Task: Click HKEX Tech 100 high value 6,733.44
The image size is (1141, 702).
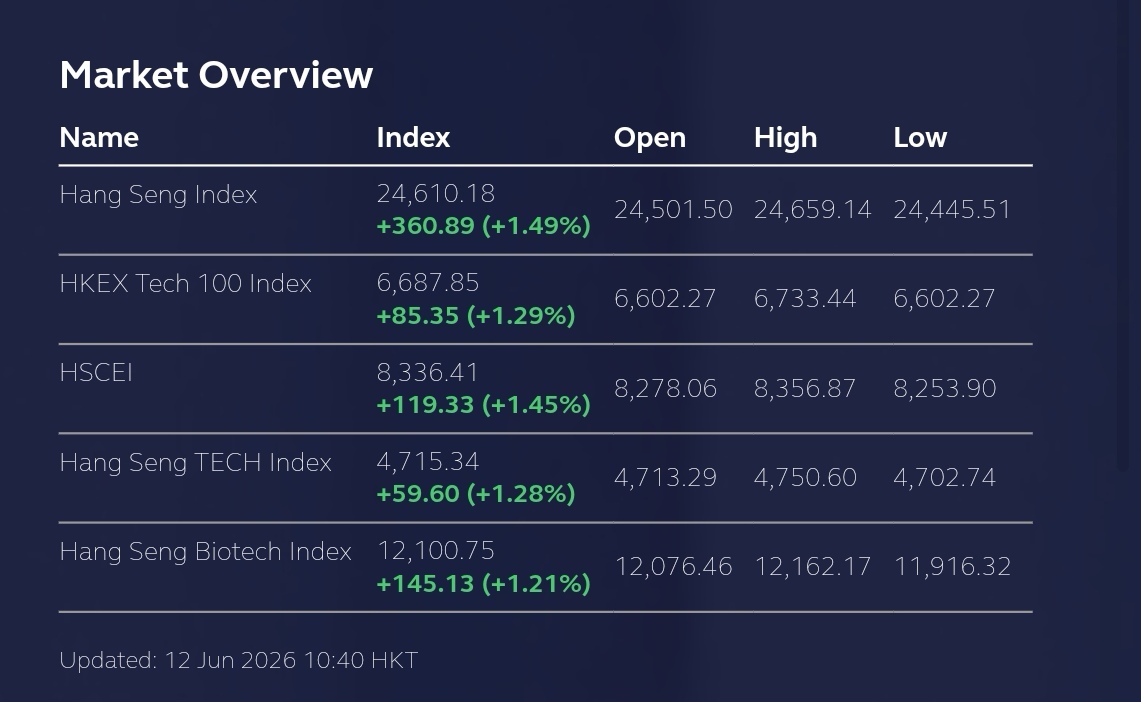Action: [x=805, y=299]
